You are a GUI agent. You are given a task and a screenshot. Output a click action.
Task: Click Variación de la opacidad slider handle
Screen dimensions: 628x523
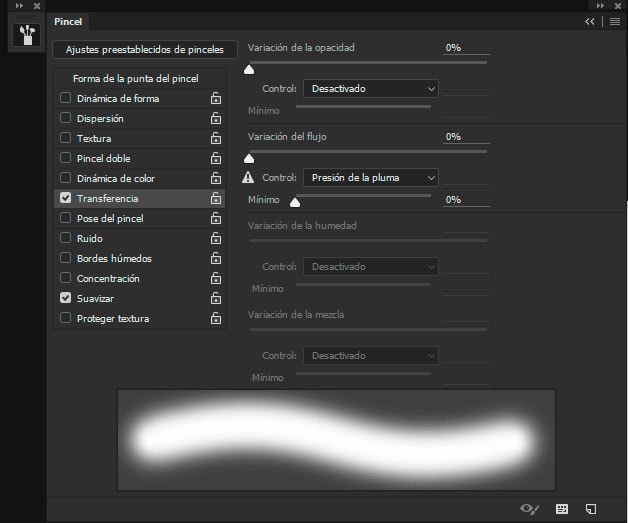click(x=249, y=70)
